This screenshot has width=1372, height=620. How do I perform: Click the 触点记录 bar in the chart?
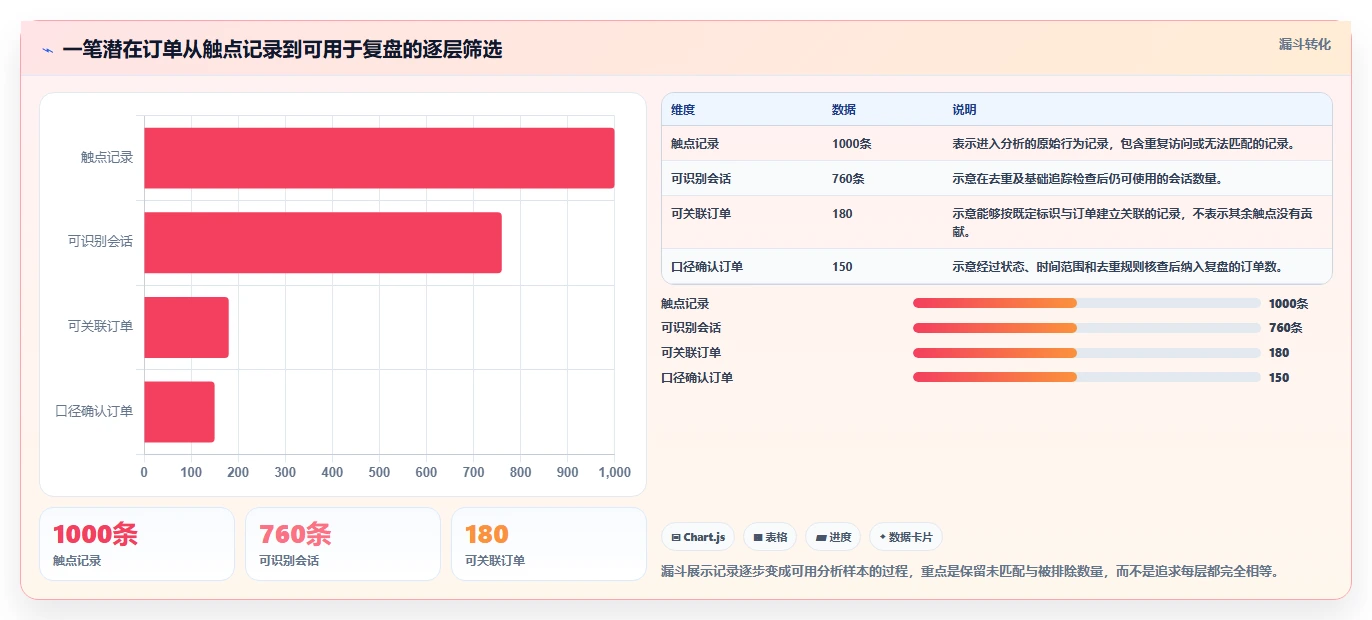(379, 158)
